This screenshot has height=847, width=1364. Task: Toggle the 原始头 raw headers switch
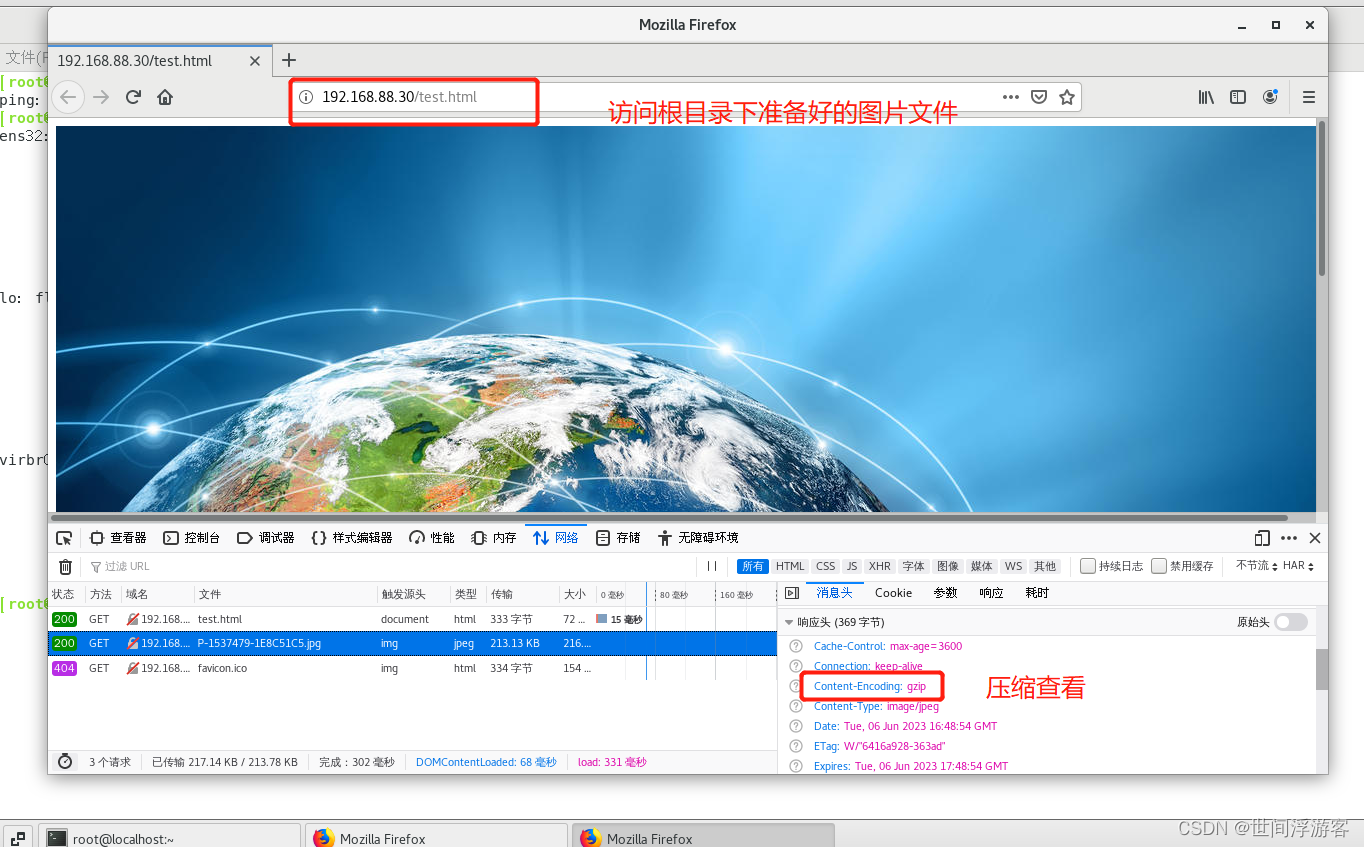coord(1290,622)
